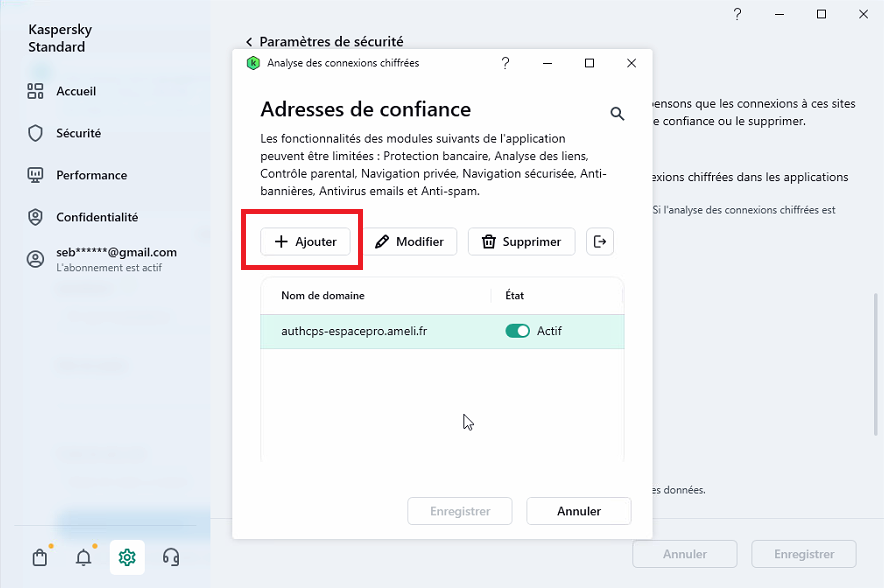884x588 pixels.
Task: Toggle Actif switch for authcps-espacepro.ameli.fr
Action: [518, 331]
